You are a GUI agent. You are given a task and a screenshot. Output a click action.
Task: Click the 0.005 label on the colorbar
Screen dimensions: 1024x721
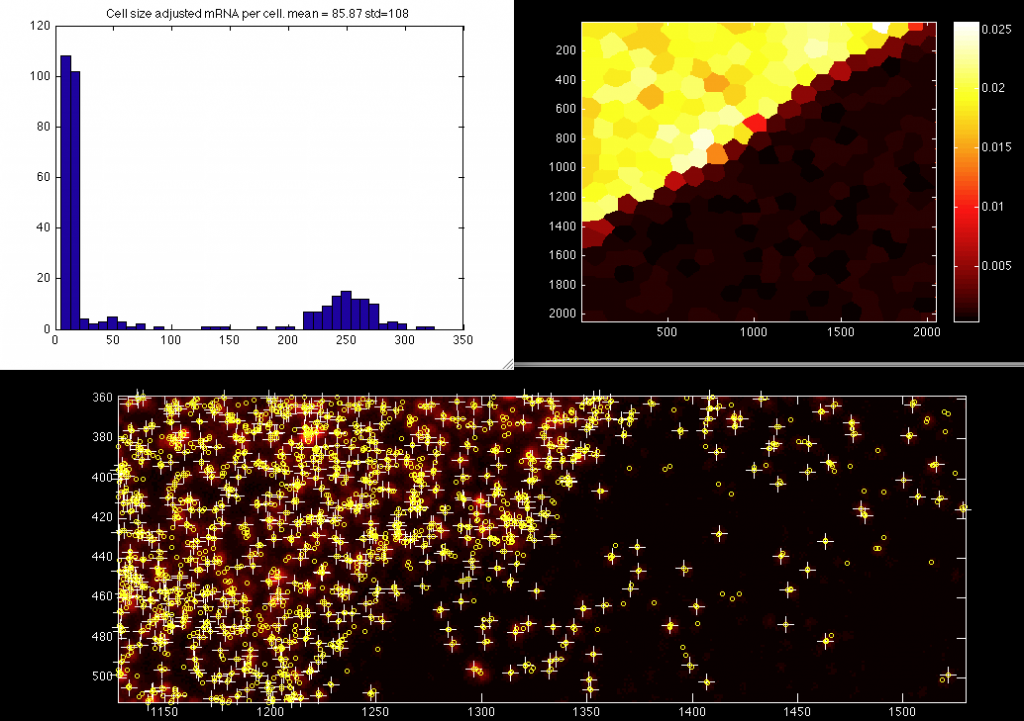(x=997, y=265)
